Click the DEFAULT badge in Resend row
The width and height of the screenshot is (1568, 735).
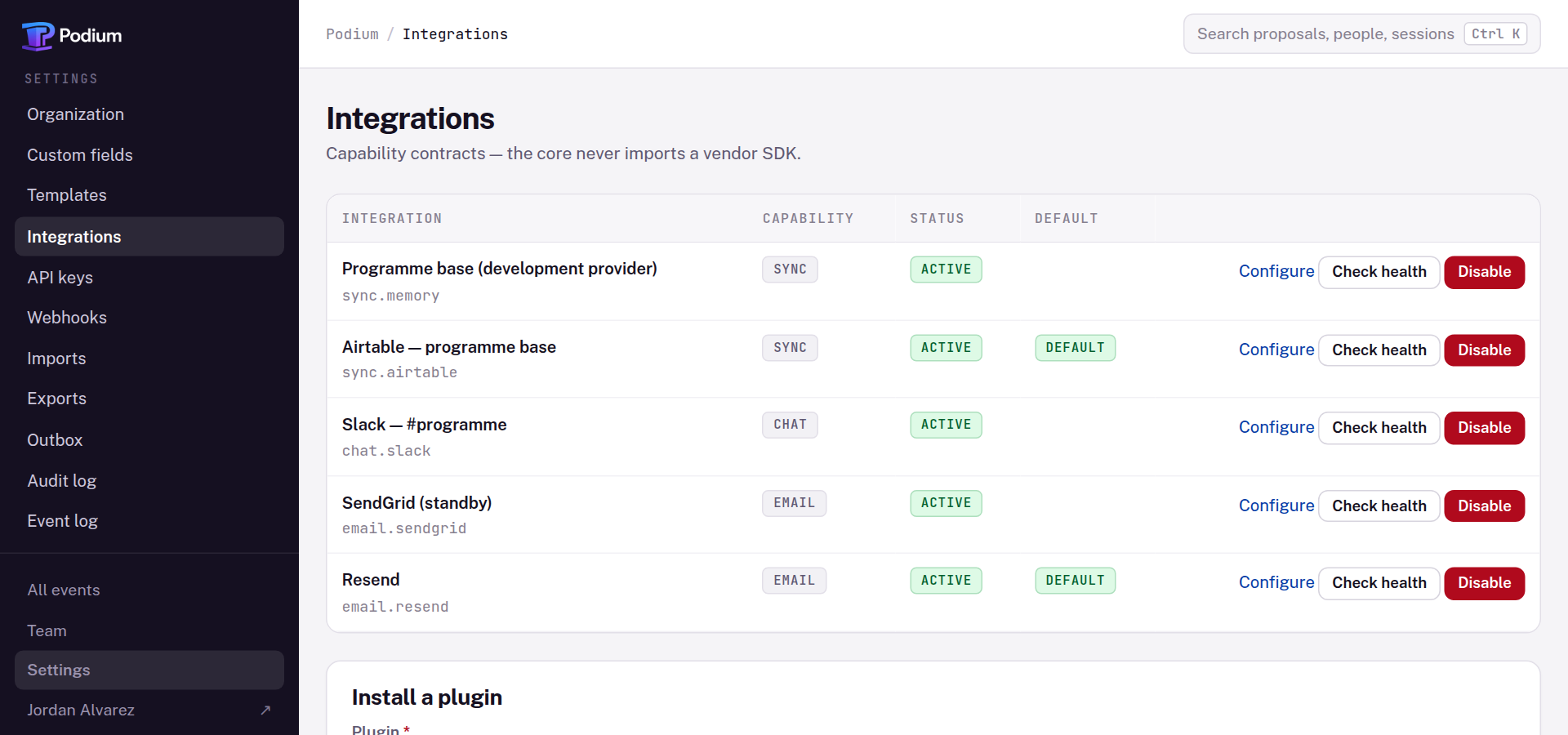(x=1075, y=581)
